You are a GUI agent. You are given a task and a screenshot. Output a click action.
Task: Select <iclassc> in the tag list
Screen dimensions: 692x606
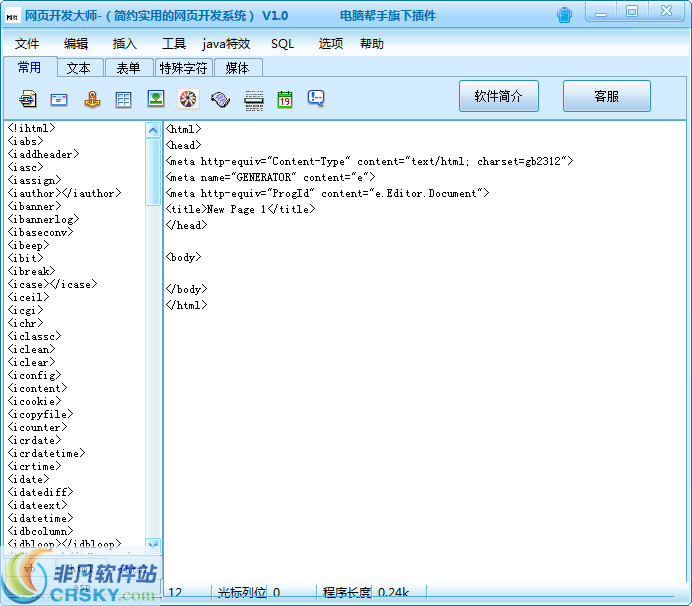[34, 336]
